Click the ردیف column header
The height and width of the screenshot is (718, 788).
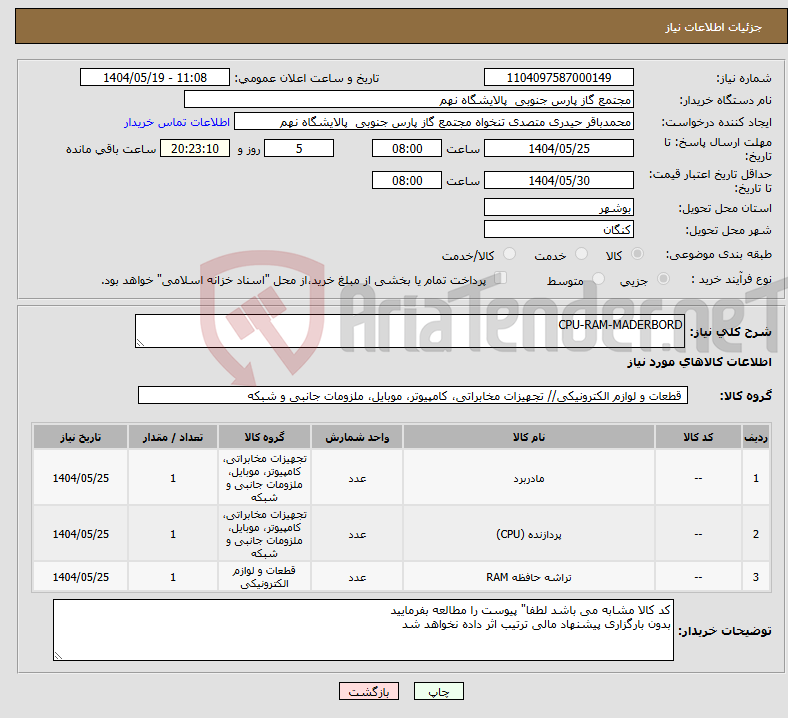pyautogui.click(x=755, y=437)
